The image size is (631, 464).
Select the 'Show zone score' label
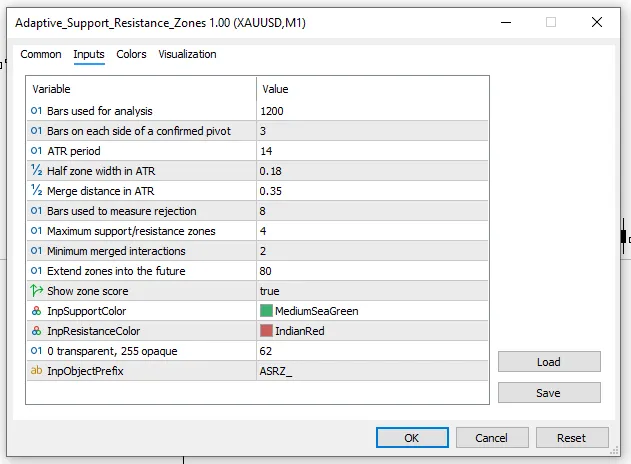point(88,291)
